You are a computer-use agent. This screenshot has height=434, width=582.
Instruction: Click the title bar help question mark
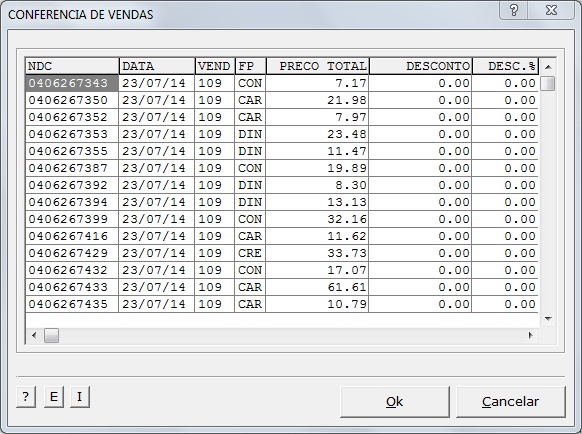514,10
